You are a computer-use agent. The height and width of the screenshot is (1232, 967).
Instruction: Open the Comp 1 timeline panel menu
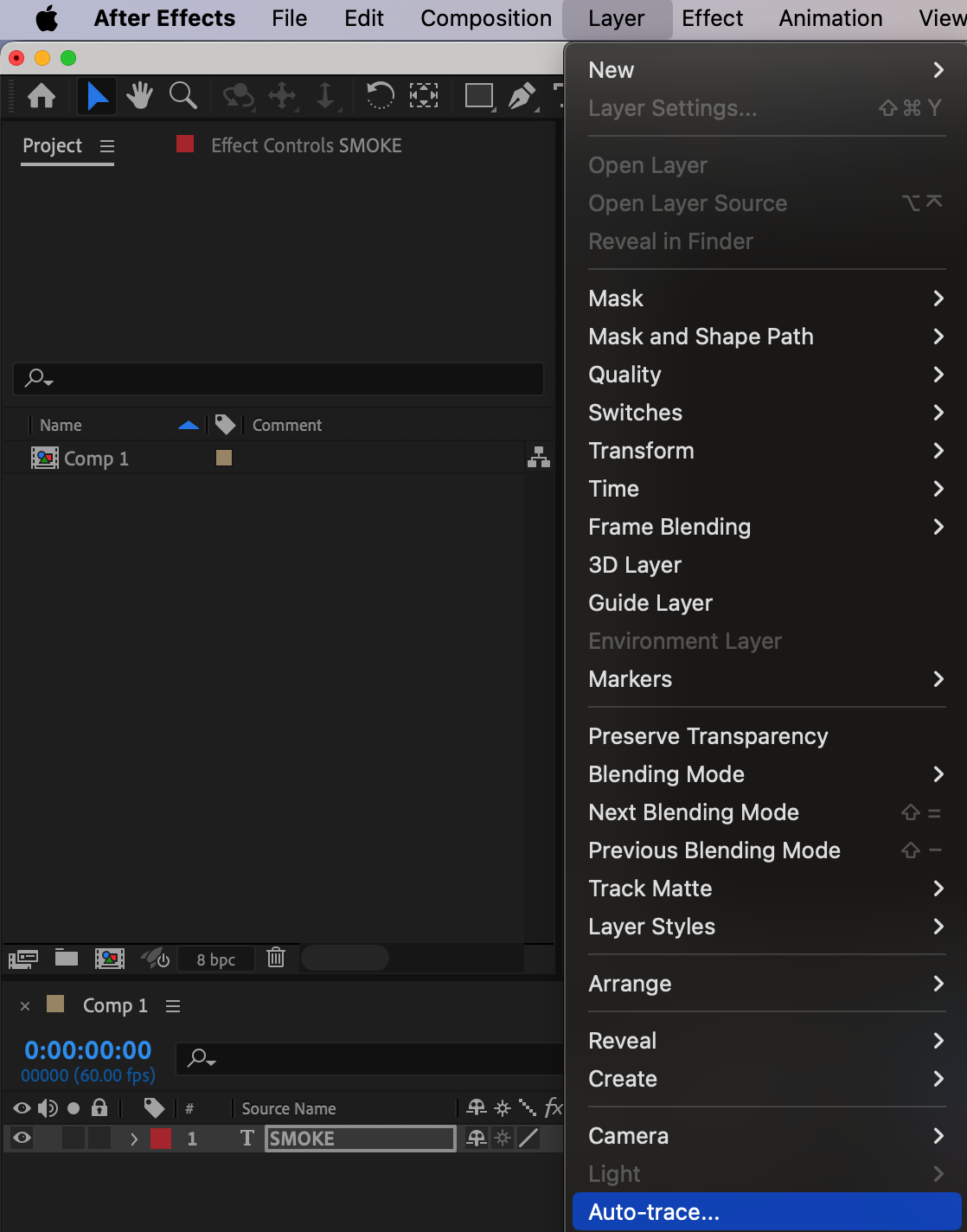[x=173, y=1006]
